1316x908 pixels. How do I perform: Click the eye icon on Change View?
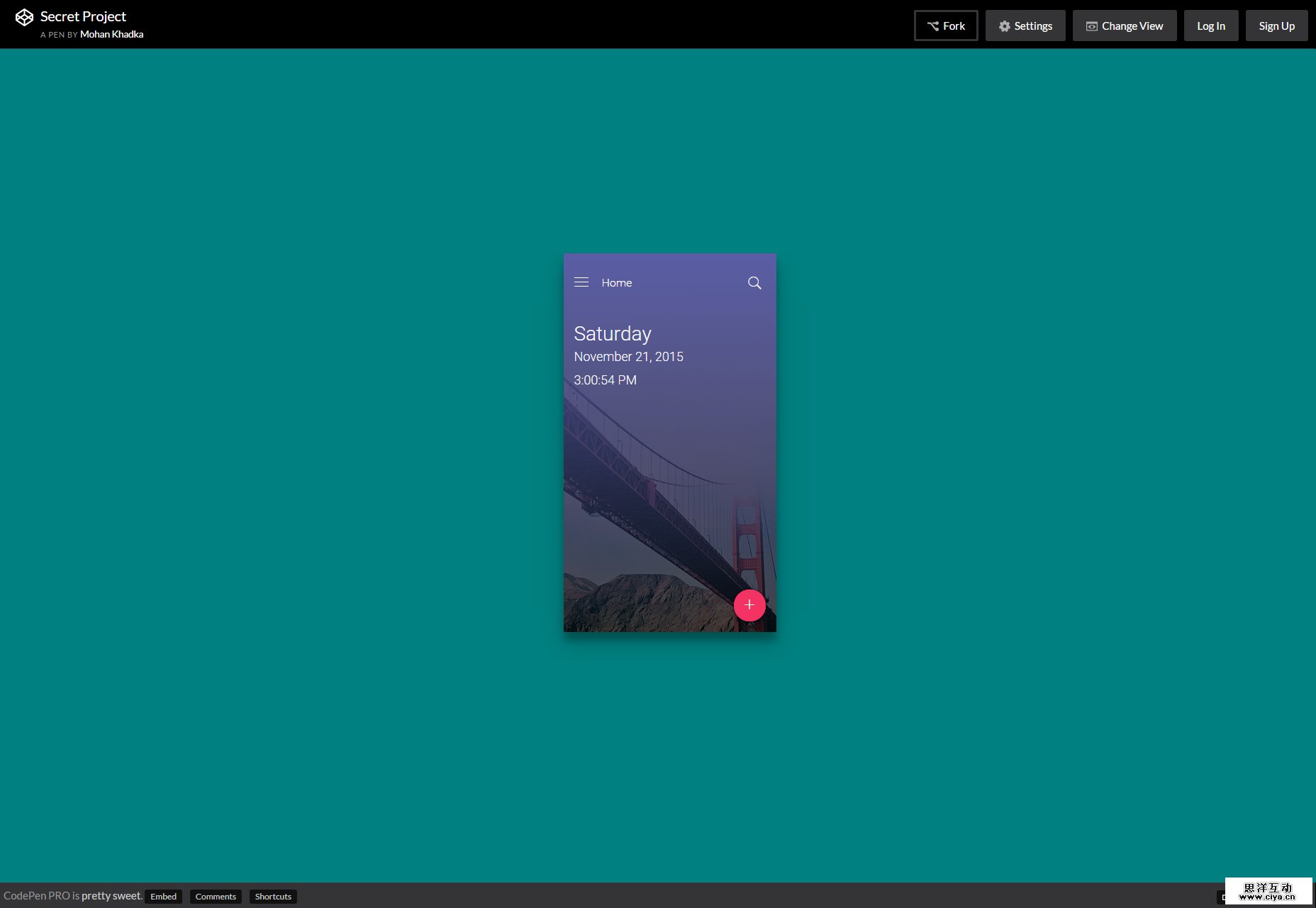point(1091,26)
